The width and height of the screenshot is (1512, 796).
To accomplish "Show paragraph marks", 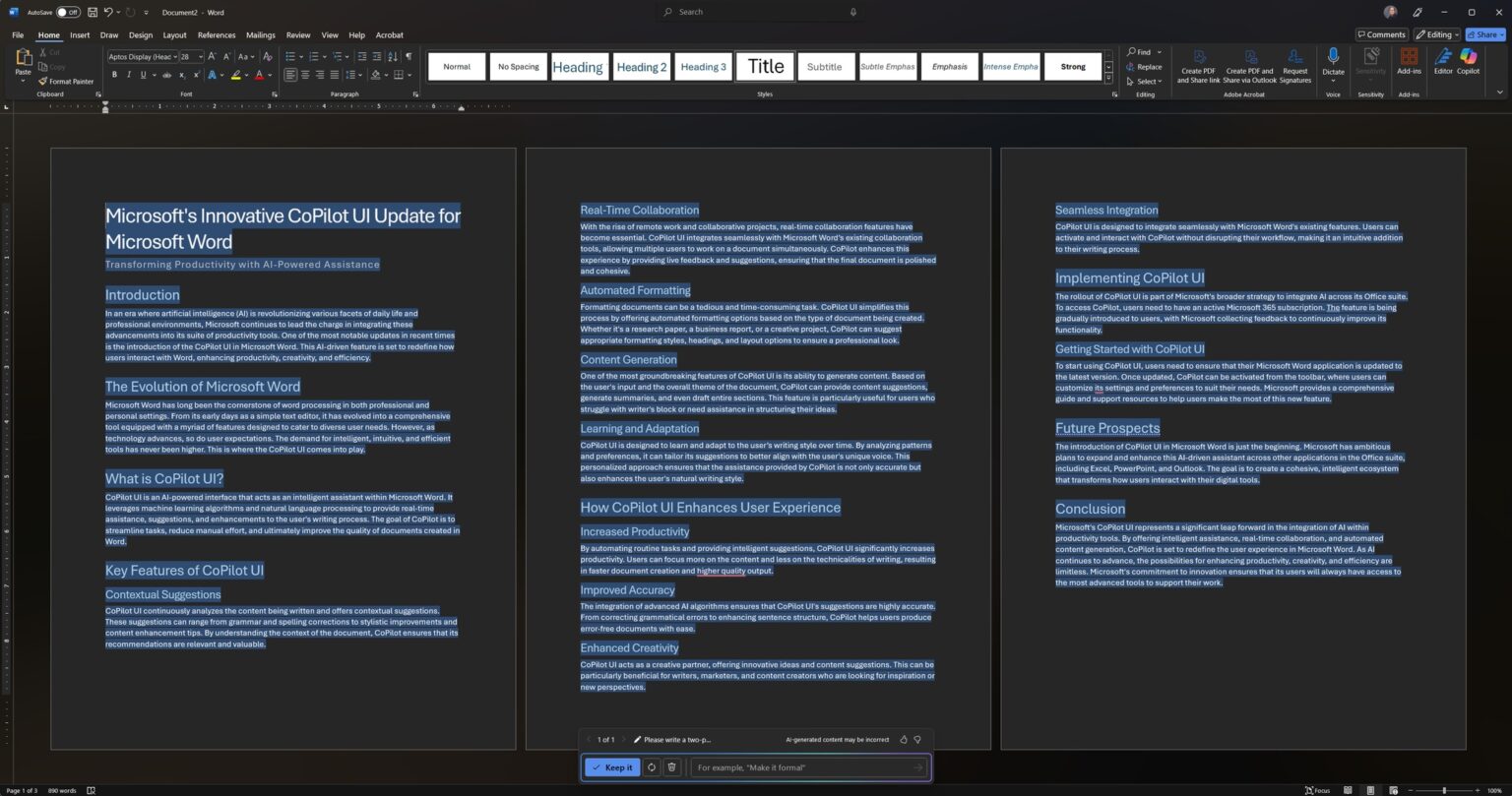I will pyautogui.click(x=408, y=57).
